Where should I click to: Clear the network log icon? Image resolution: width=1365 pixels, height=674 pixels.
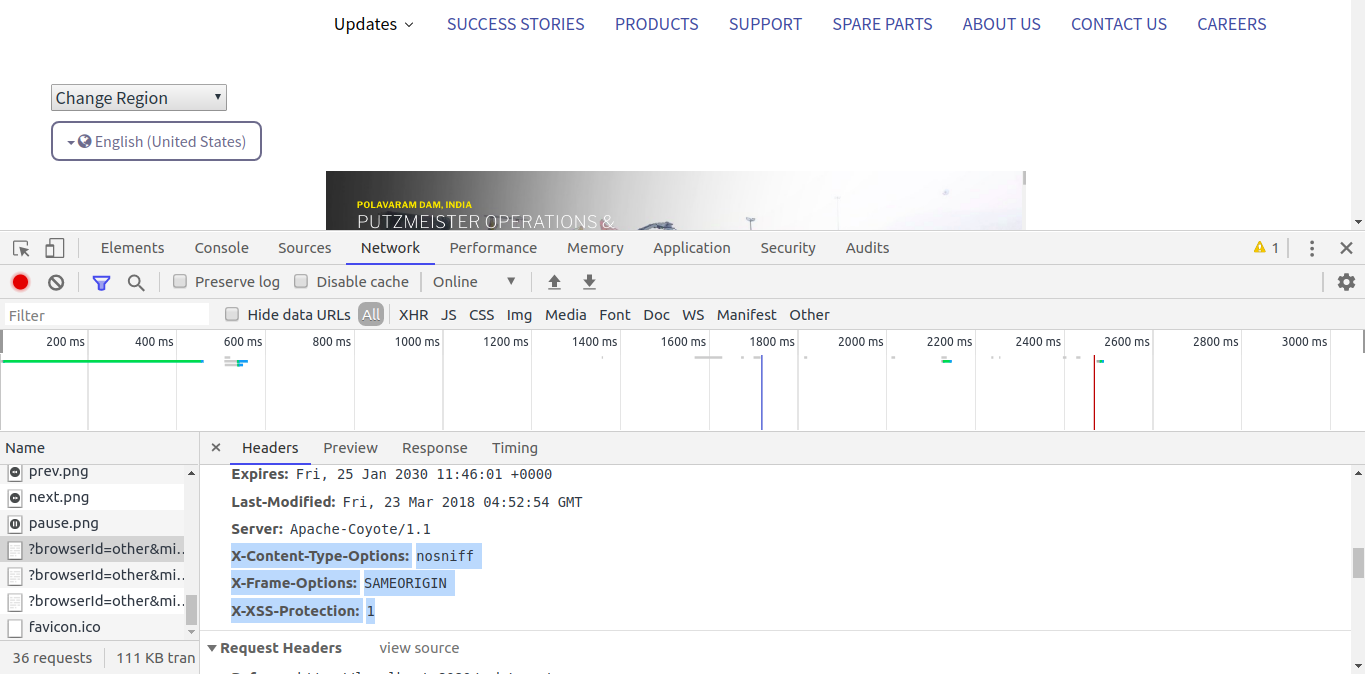[56, 282]
